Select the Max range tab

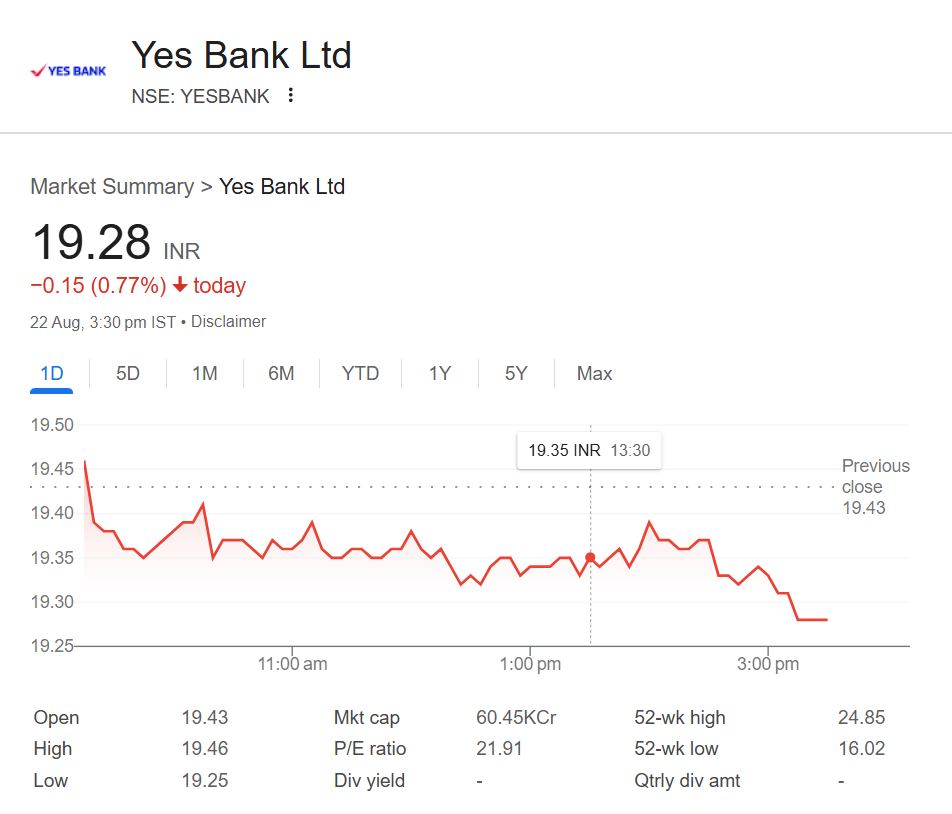(594, 373)
